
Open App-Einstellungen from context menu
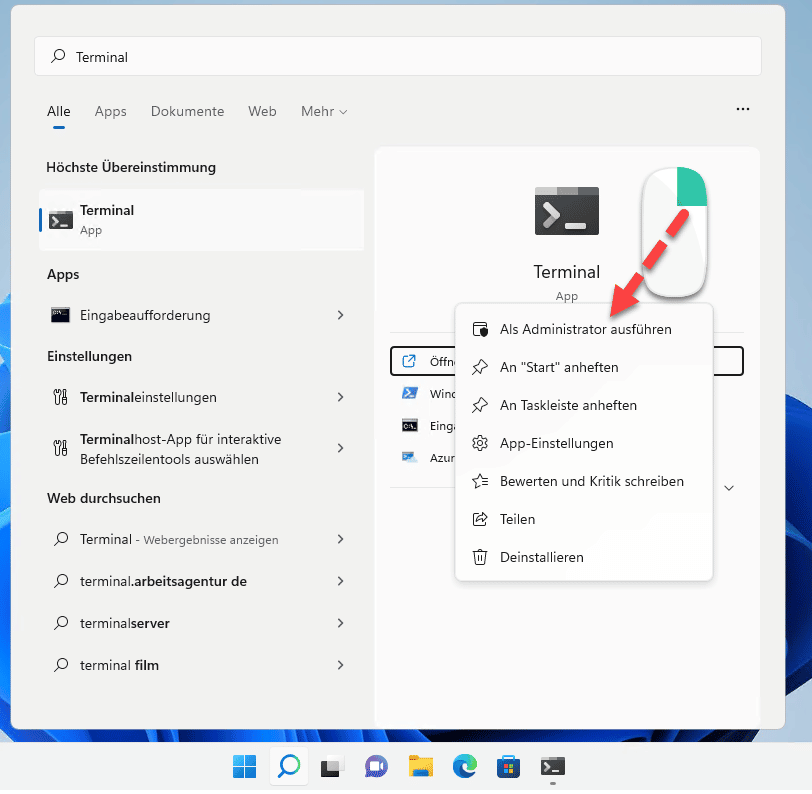(584, 443)
